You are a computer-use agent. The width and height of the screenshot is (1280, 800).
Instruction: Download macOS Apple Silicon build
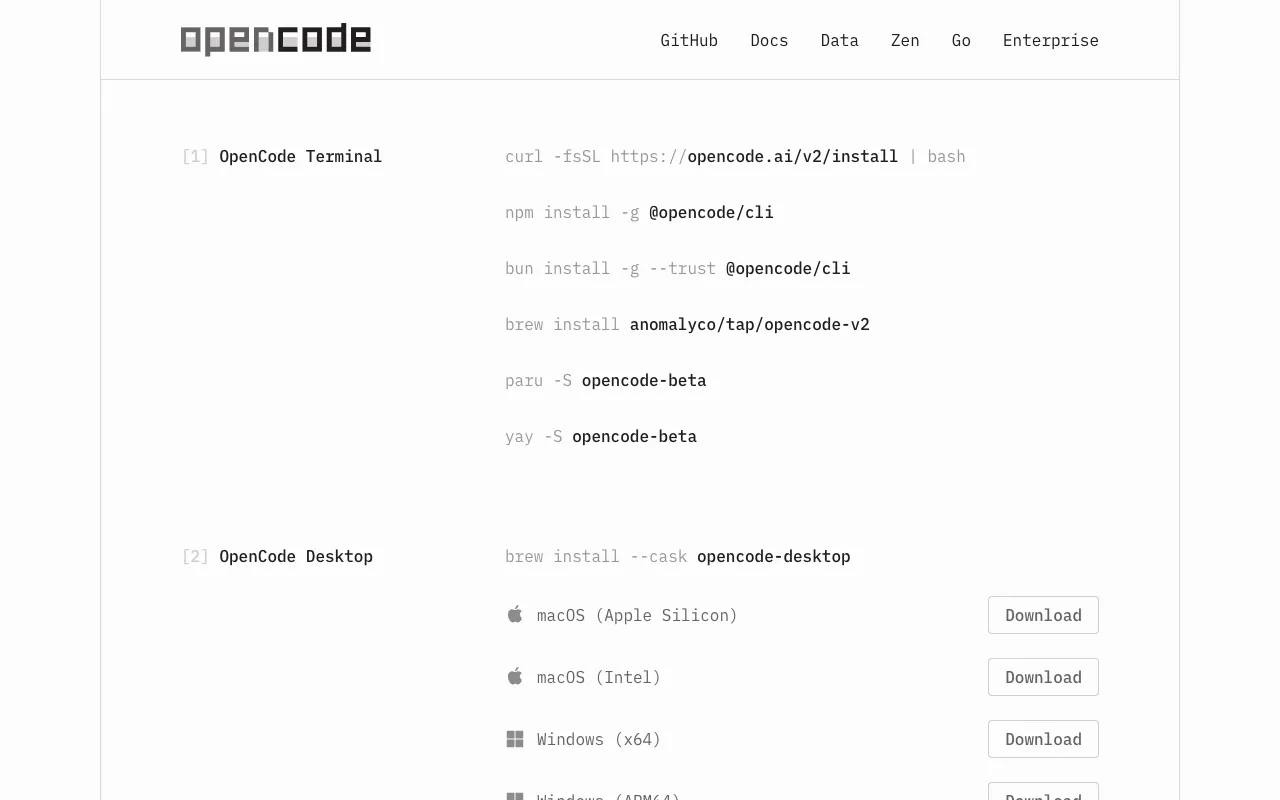tap(1043, 615)
